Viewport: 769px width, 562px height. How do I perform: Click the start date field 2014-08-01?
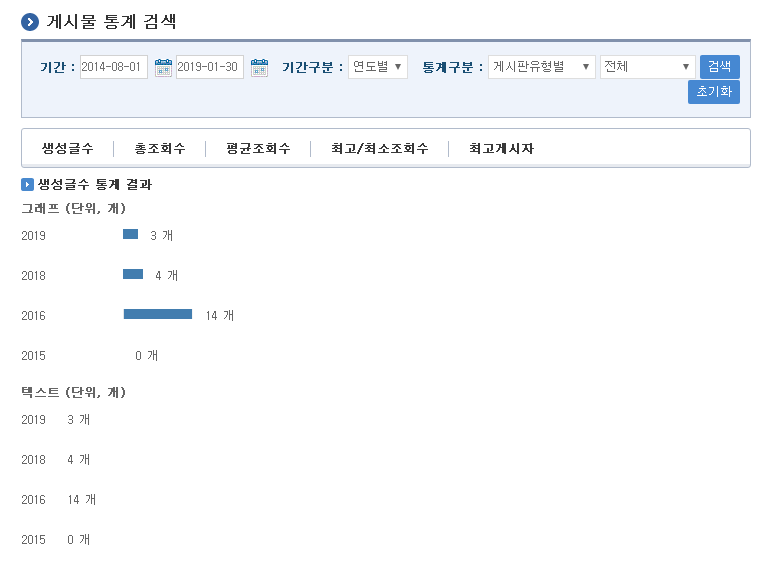point(113,67)
